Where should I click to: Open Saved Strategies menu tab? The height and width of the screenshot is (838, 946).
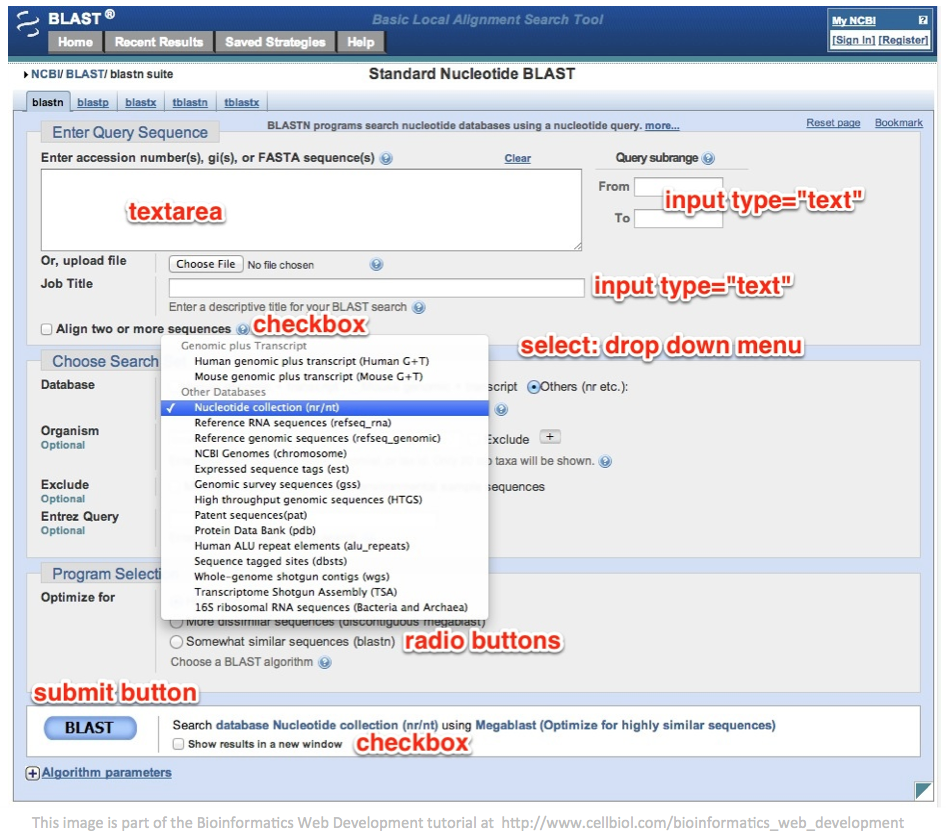coord(275,42)
